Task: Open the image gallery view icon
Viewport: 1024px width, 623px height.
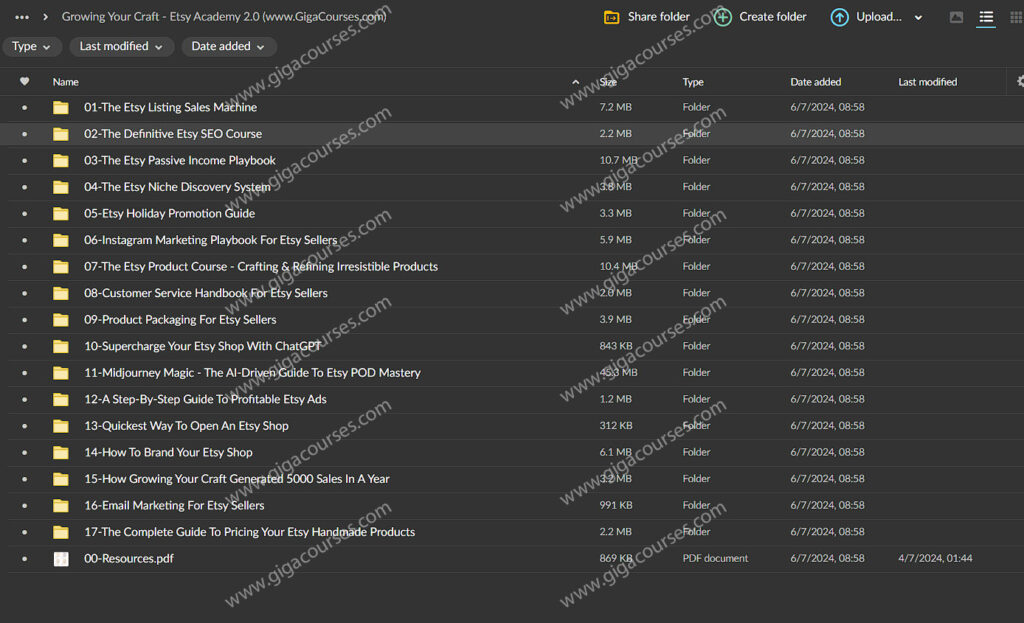Action: [956, 17]
